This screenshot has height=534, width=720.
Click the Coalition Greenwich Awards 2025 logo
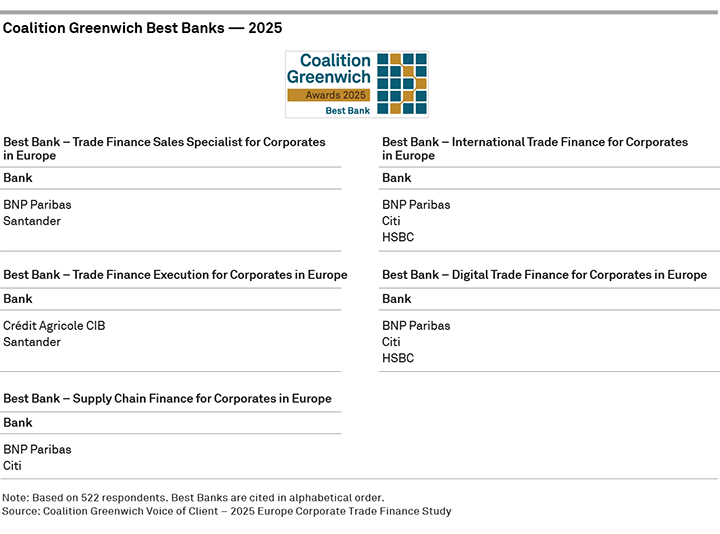[357, 84]
